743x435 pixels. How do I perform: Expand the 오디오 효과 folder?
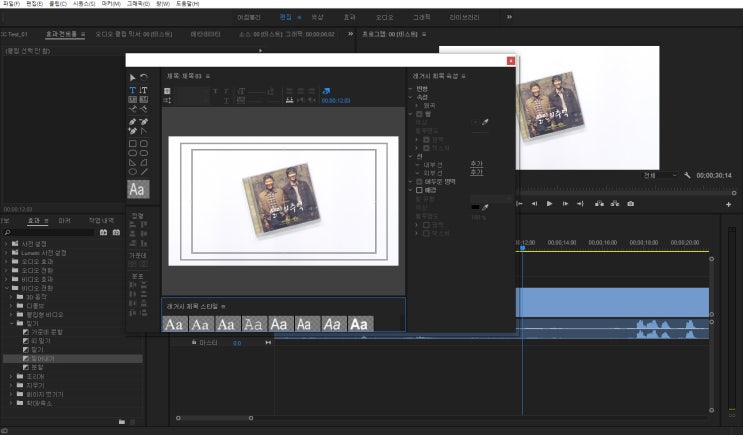(7, 262)
